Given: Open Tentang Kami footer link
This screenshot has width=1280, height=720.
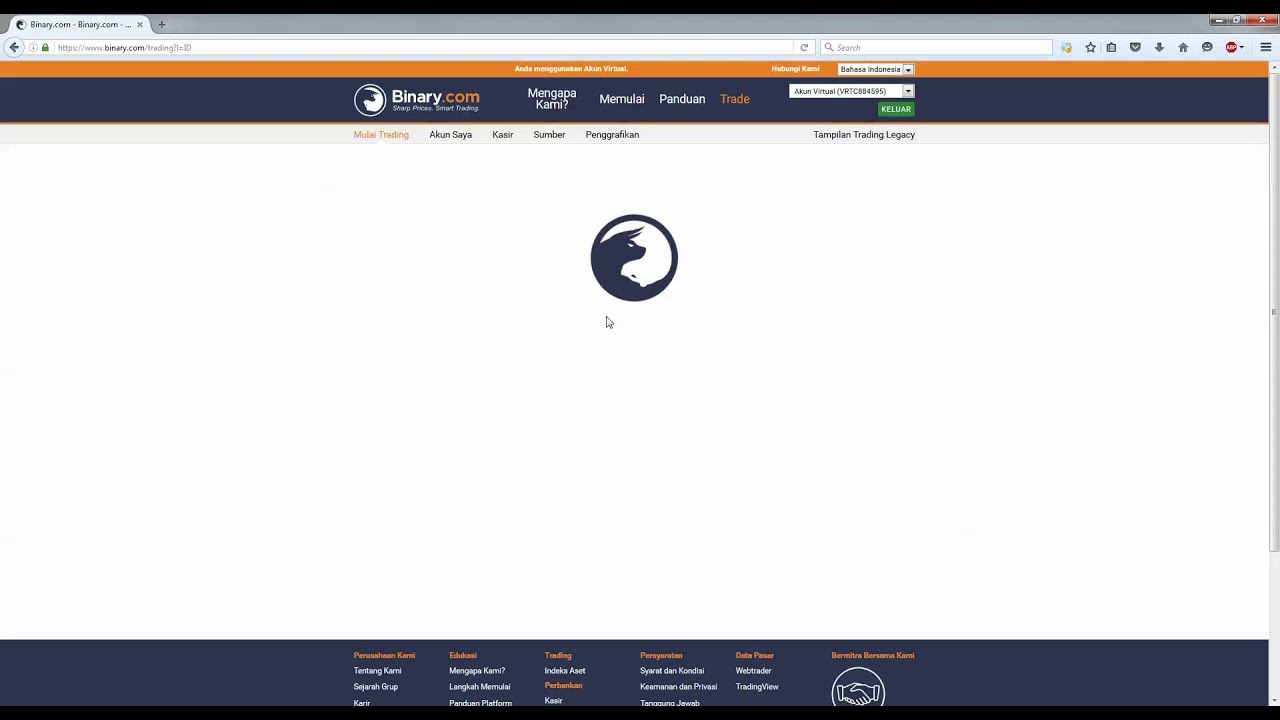Looking at the screenshot, I should click(377, 671).
